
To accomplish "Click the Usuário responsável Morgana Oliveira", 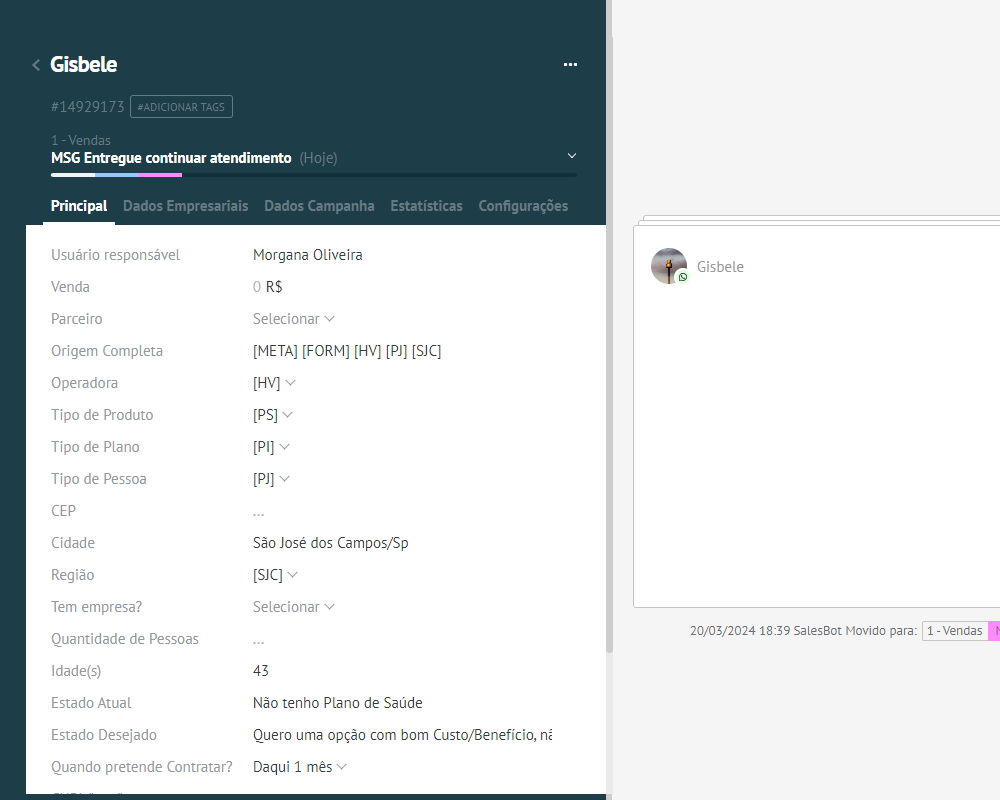I will (307, 255).
